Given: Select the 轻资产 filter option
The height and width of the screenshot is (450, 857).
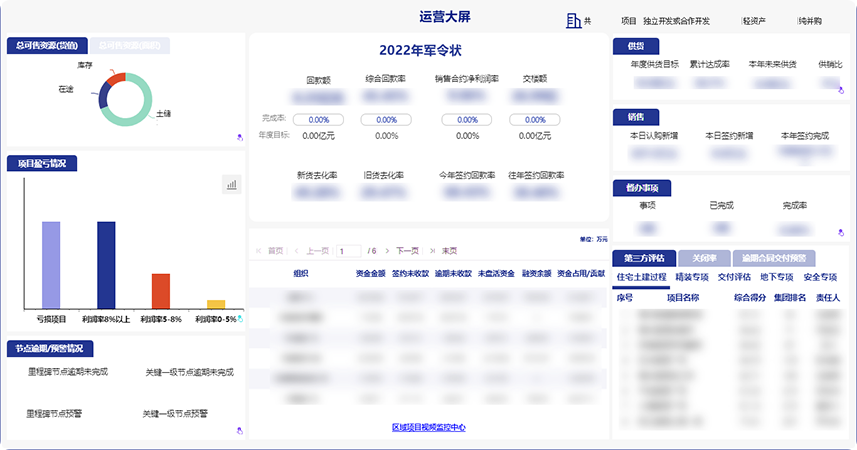Looking at the screenshot, I should (x=754, y=21).
